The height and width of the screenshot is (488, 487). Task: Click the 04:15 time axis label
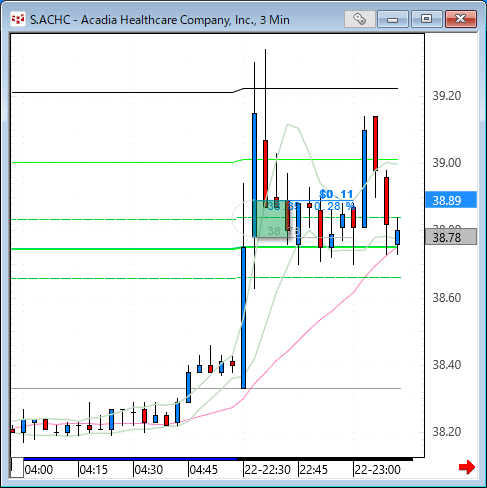pyautogui.click(x=94, y=470)
